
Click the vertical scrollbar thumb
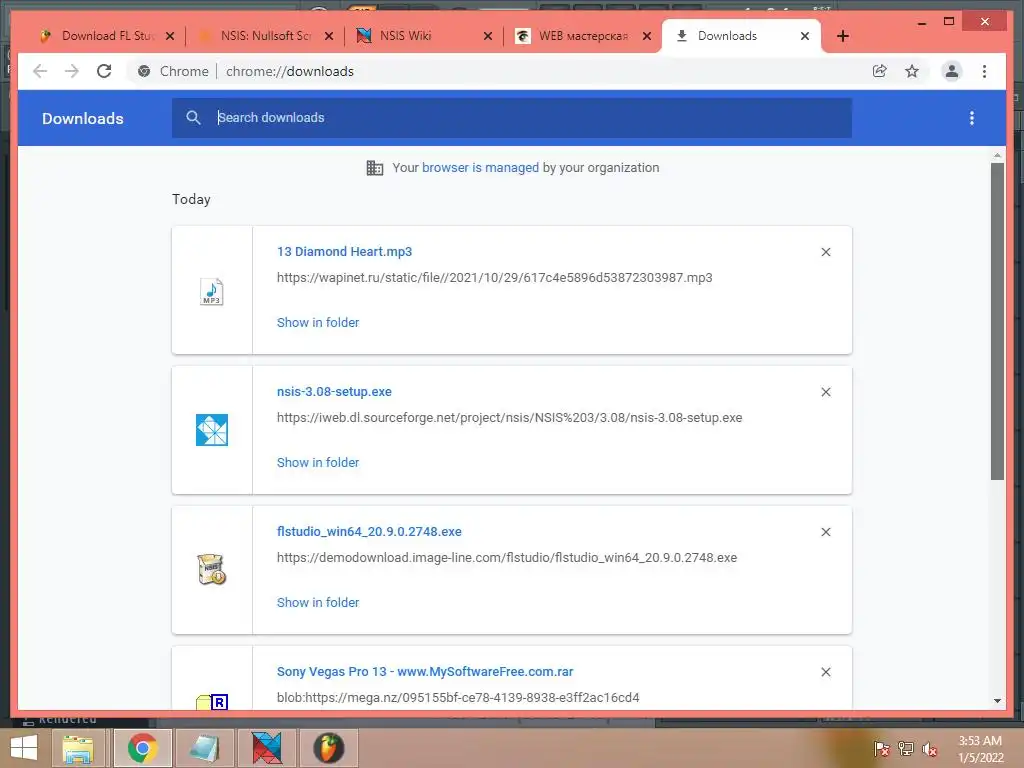pos(997,321)
